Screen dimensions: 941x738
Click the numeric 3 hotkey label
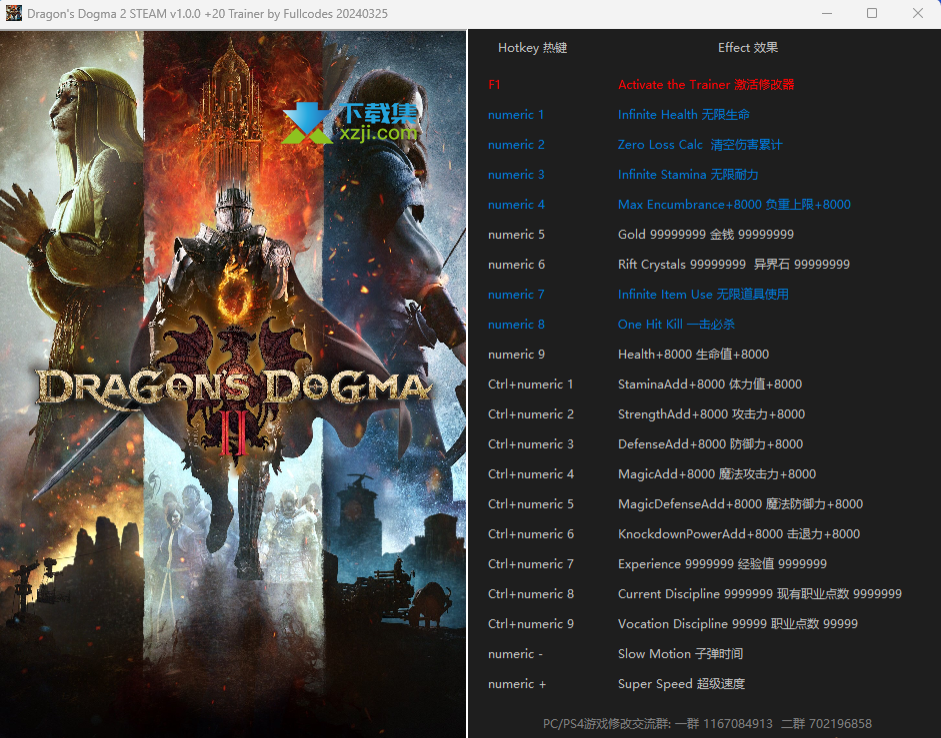[516, 175]
